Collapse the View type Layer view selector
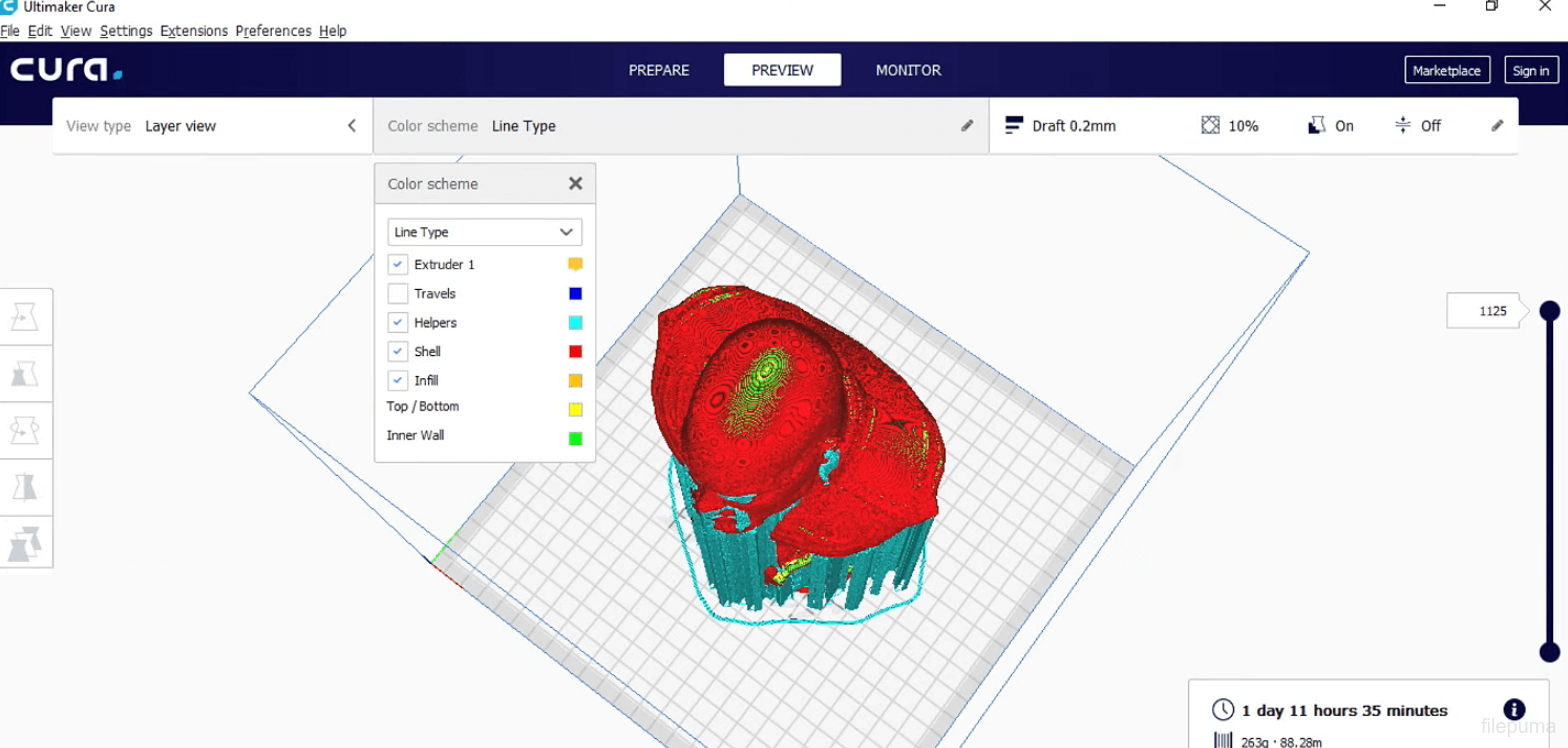Viewport: 1568px width, 748px height. pyautogui.click(x=351, y=126)
